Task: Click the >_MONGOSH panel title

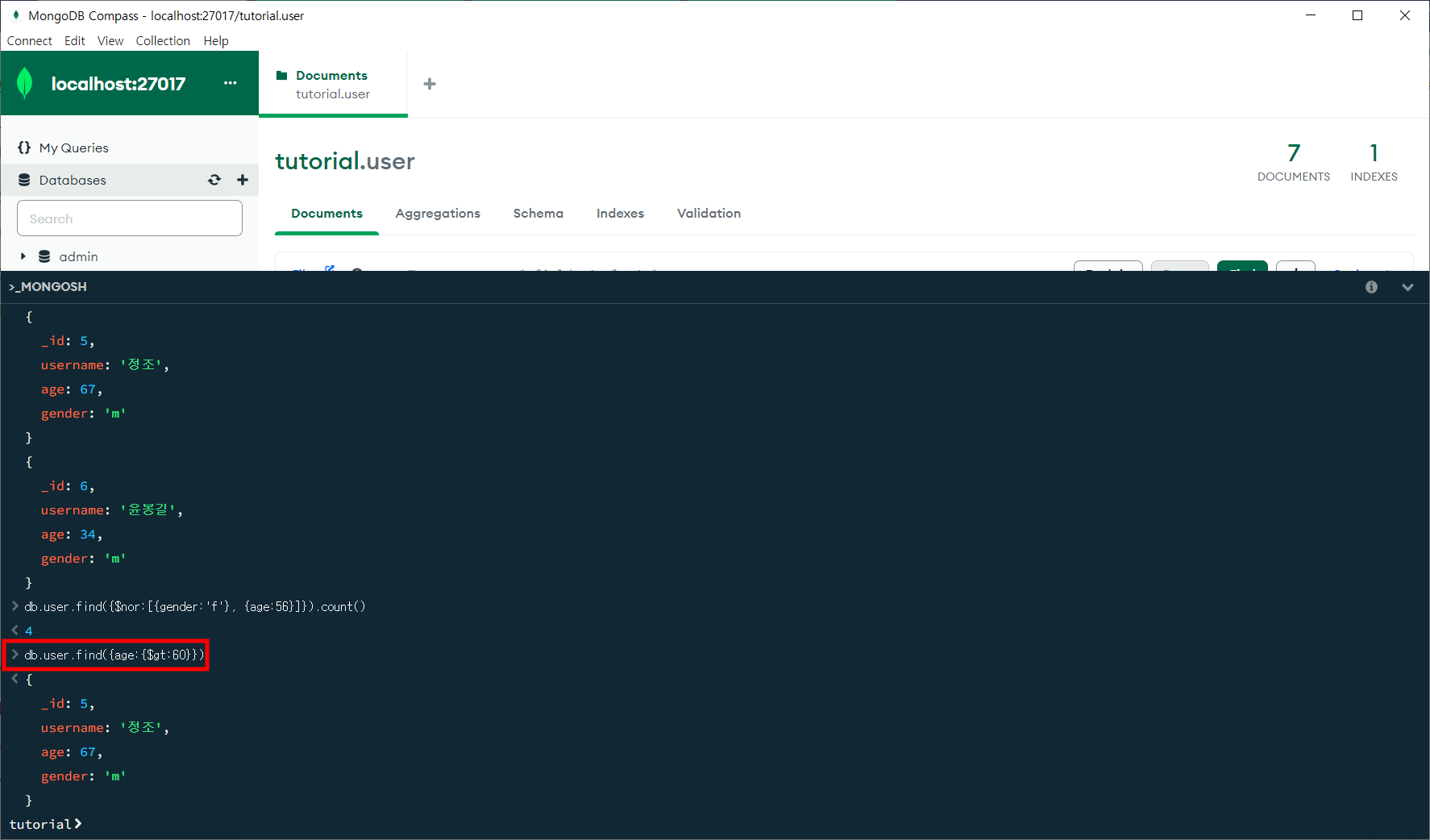Action: click(48, 287)
